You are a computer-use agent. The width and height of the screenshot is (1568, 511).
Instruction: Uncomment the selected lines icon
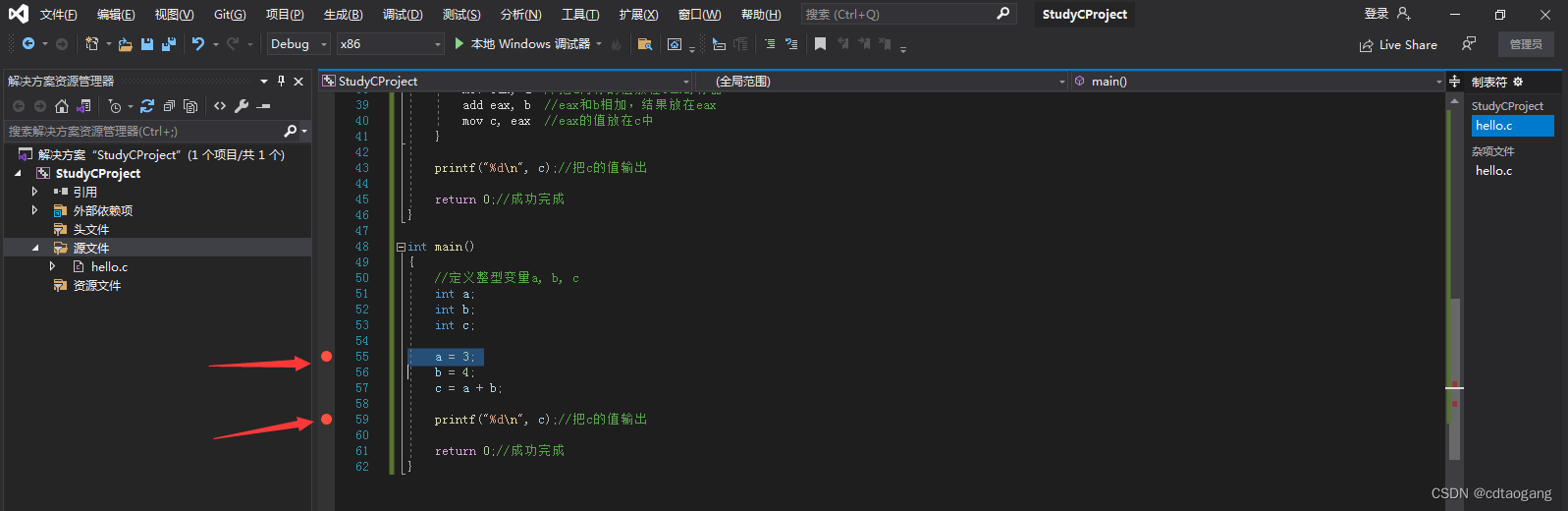[x=791, y=44]
